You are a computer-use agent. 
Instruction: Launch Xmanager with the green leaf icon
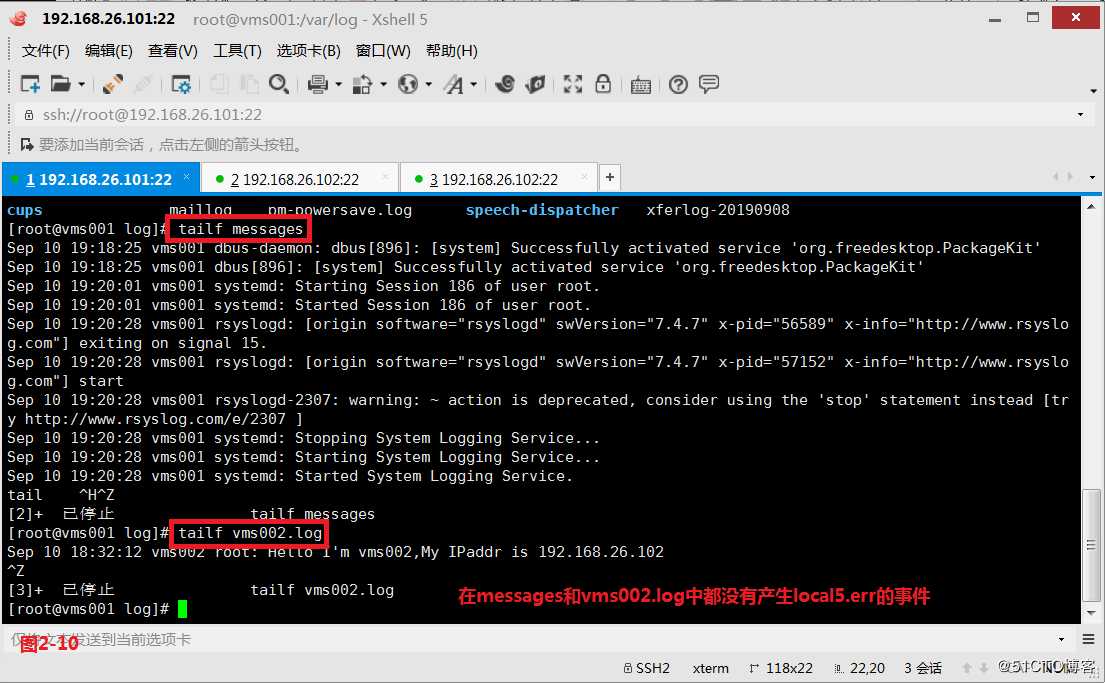[x=536, y=85]
